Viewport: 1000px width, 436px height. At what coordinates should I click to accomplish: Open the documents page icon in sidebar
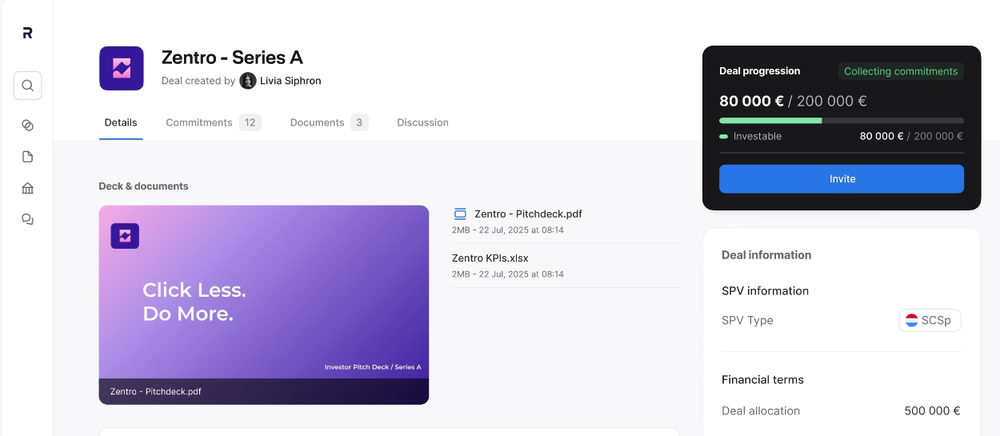[27, 157]
